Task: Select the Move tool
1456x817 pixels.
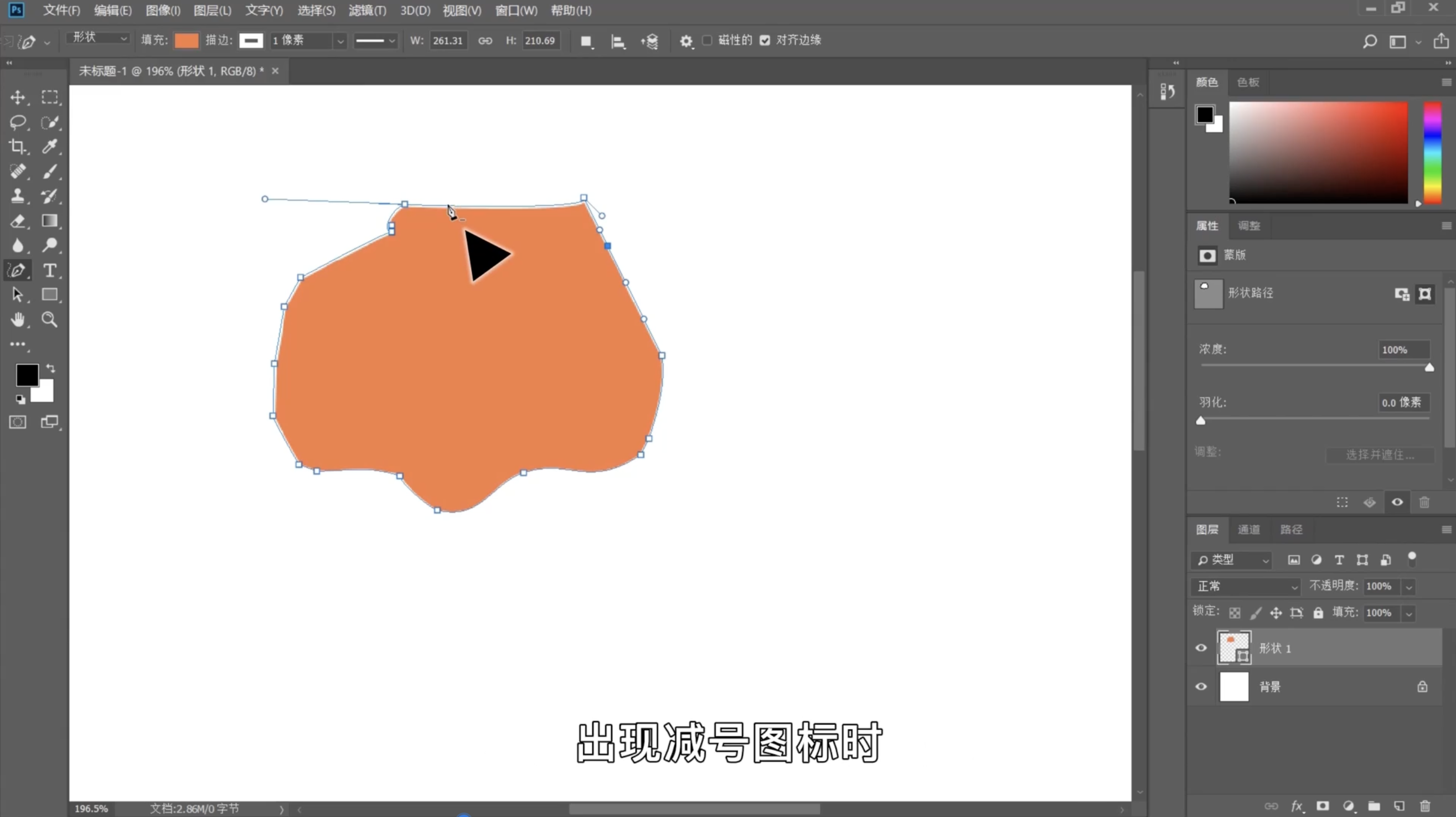Action: tap(18, 97)
